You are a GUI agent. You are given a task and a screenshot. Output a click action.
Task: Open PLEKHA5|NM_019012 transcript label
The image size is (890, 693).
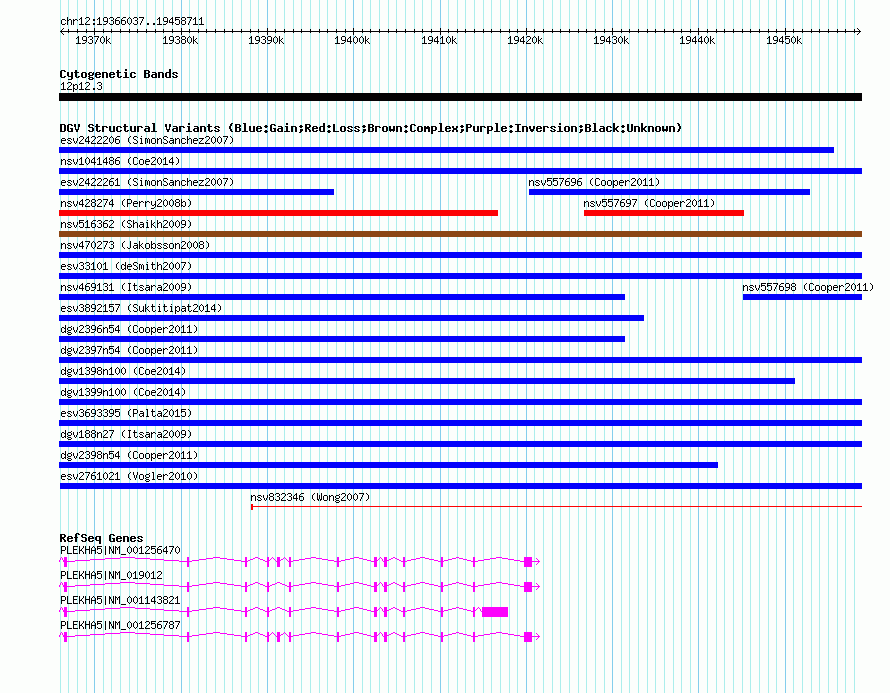(111, 575)
